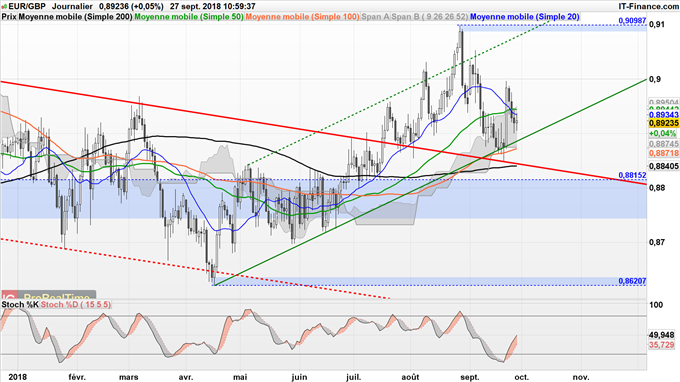Click the 'juin' time axis label
This screenshot has width=680, height=382.
(x=299, y=377)
